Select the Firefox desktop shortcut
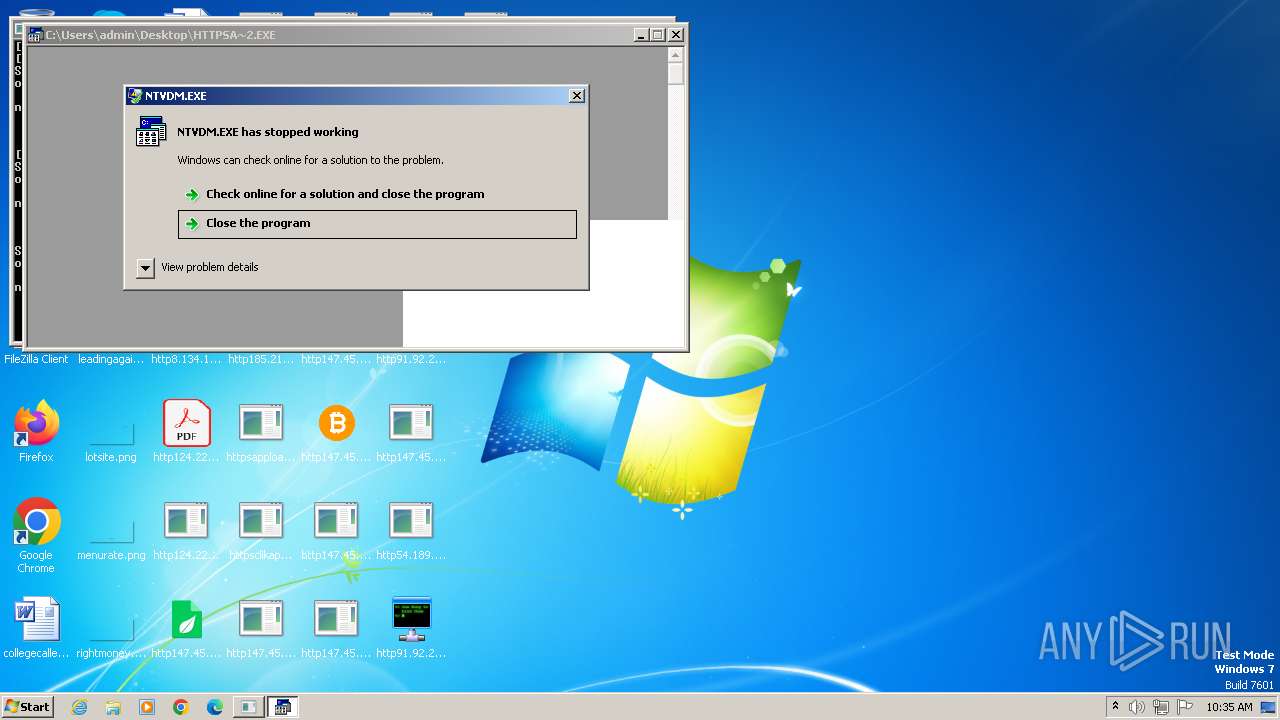This screenshot has width=1280, height=720. (x=36, y=433)
